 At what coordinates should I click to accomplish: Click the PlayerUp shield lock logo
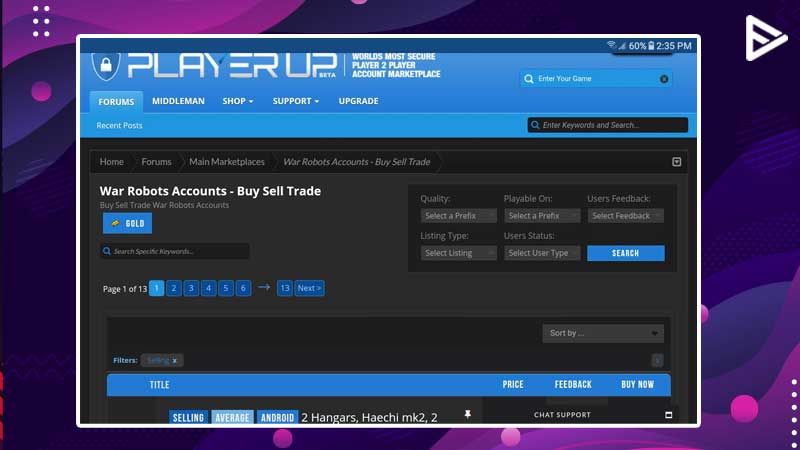click(106, 65)
